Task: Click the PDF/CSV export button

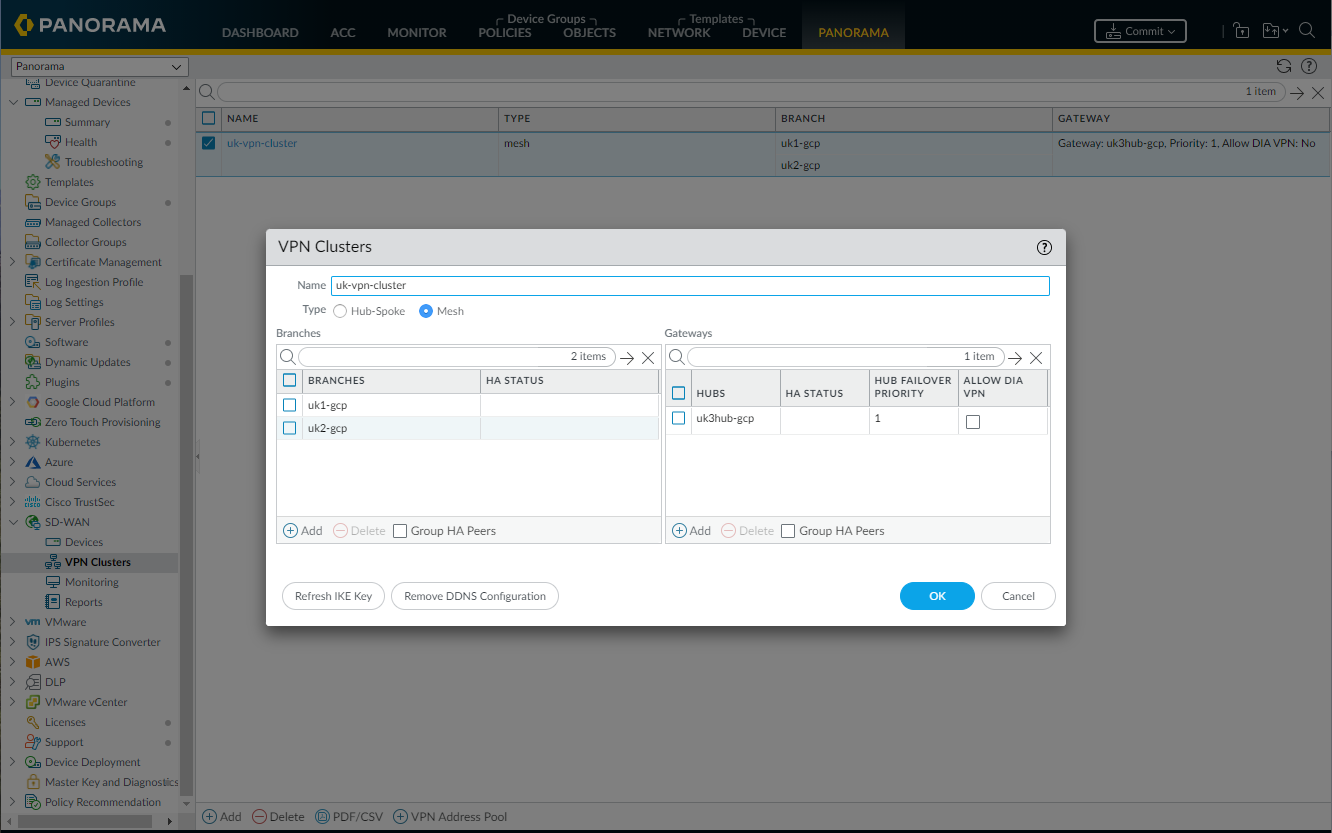Action: point(350,817)
